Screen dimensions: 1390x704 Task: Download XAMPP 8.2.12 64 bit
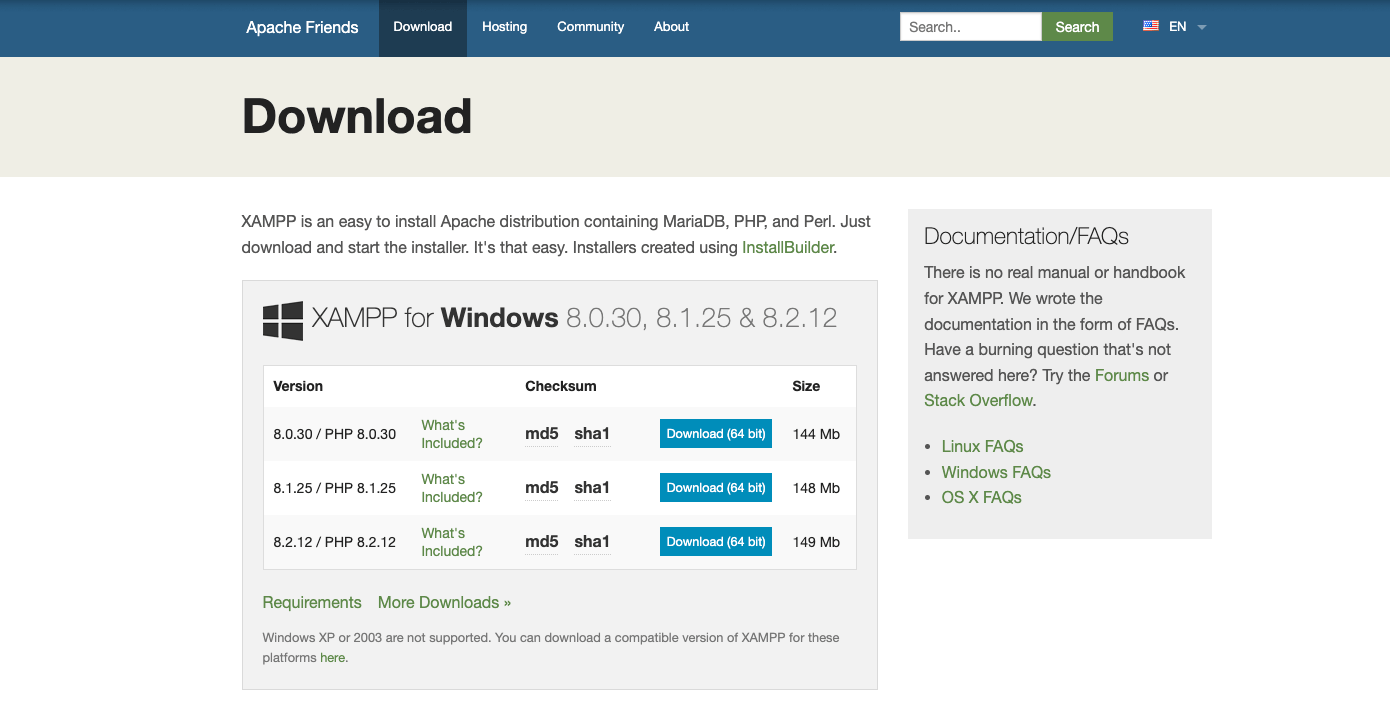715,542
